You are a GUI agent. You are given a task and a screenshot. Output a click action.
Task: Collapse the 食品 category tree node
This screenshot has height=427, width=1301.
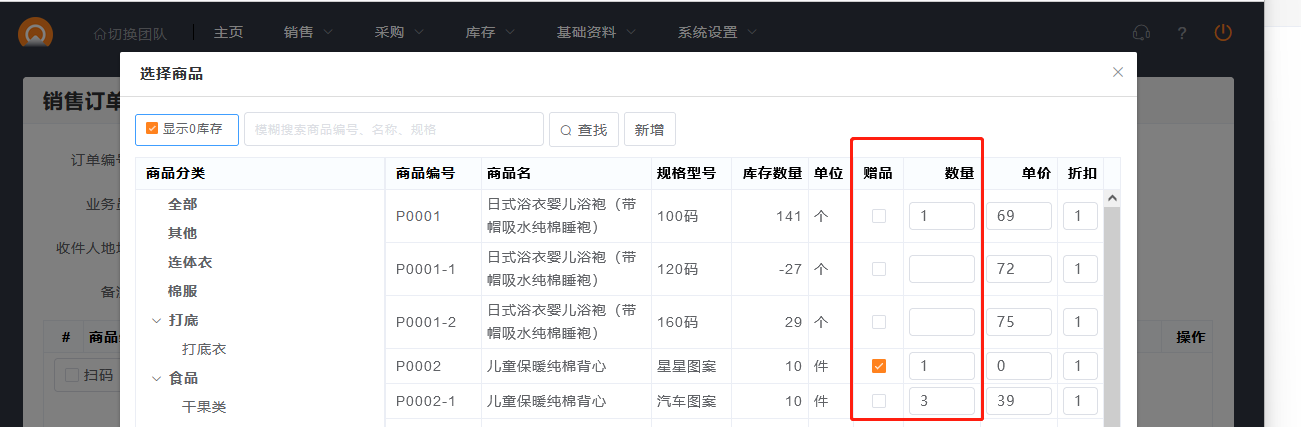pyautogui.click(x=156, y=378)
